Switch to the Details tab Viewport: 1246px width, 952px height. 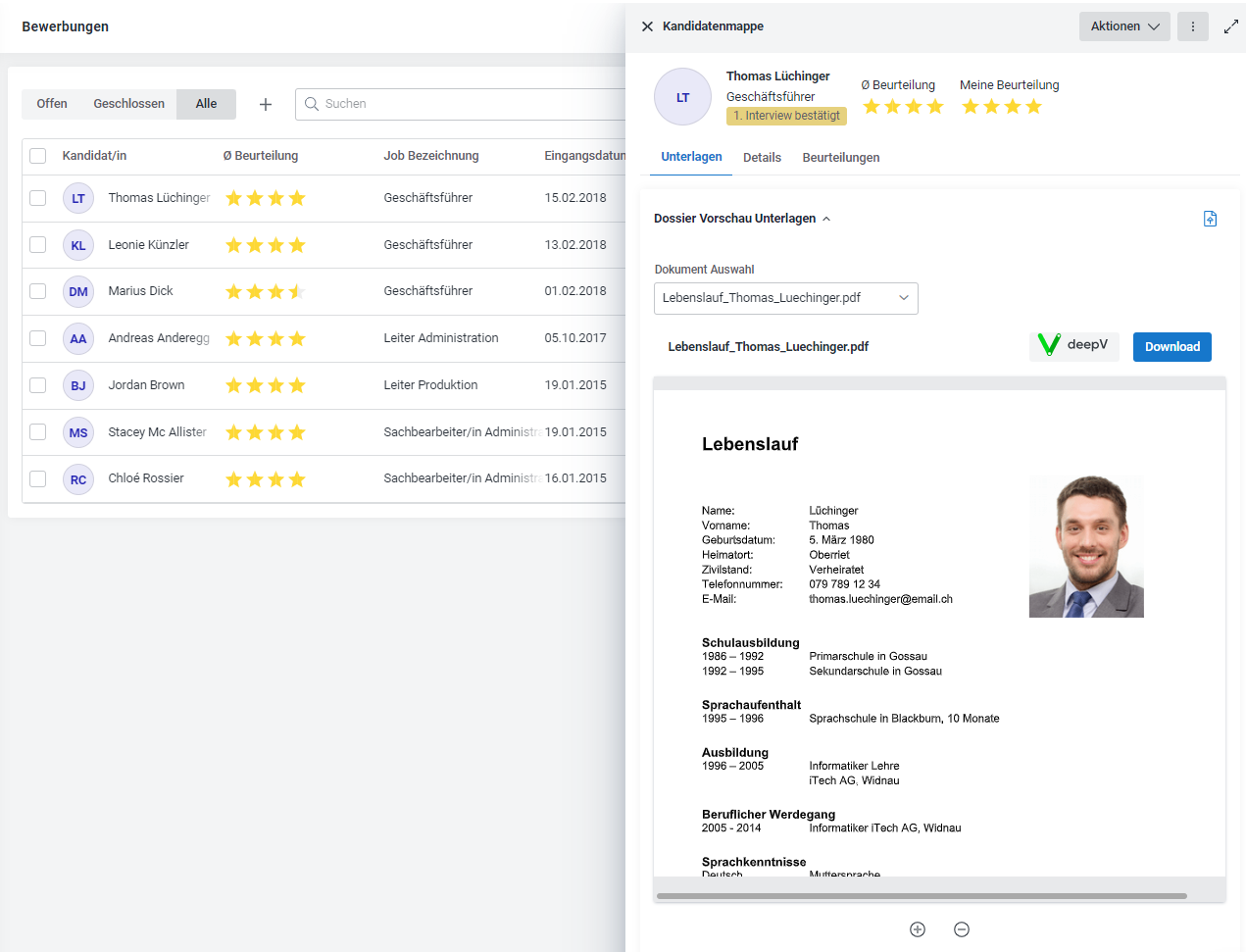click(762, 158)
